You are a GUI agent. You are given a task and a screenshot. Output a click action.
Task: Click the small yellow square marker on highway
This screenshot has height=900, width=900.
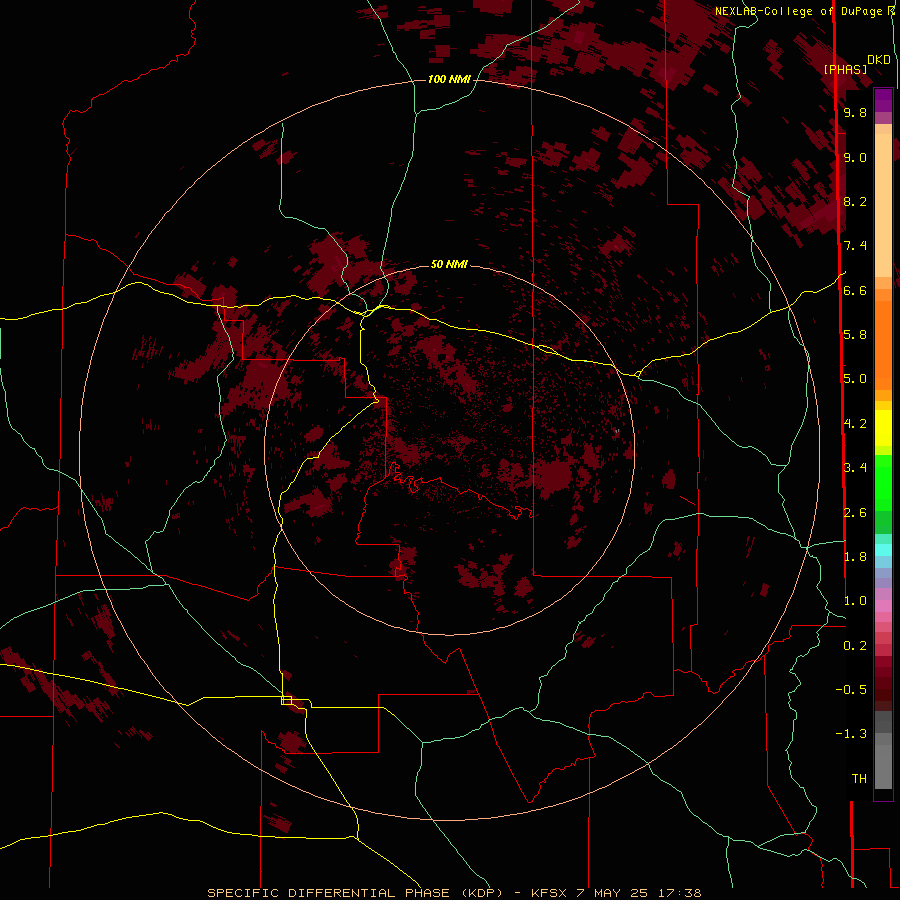point(286,700)
